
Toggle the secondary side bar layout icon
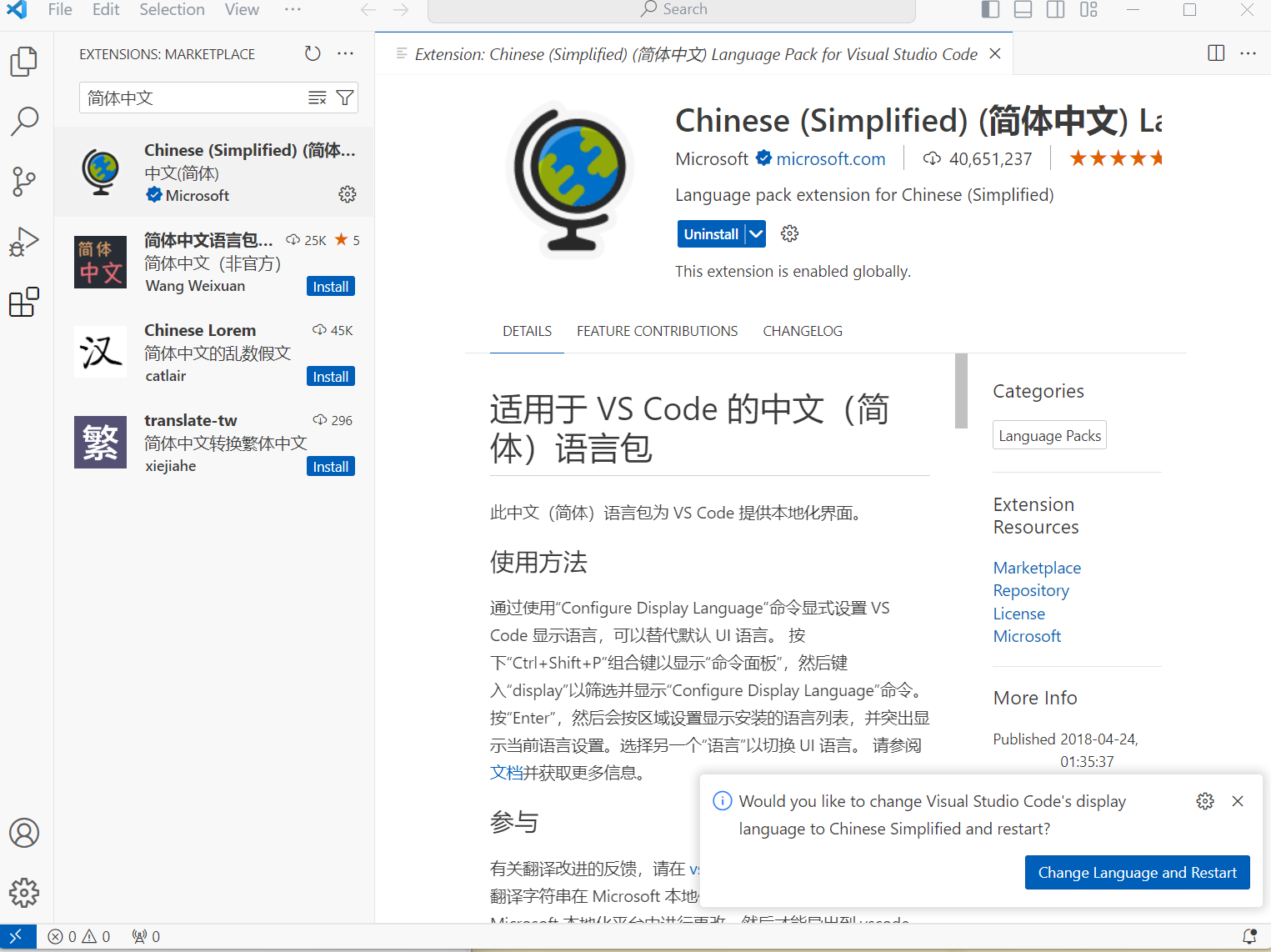coord(1055,9)
